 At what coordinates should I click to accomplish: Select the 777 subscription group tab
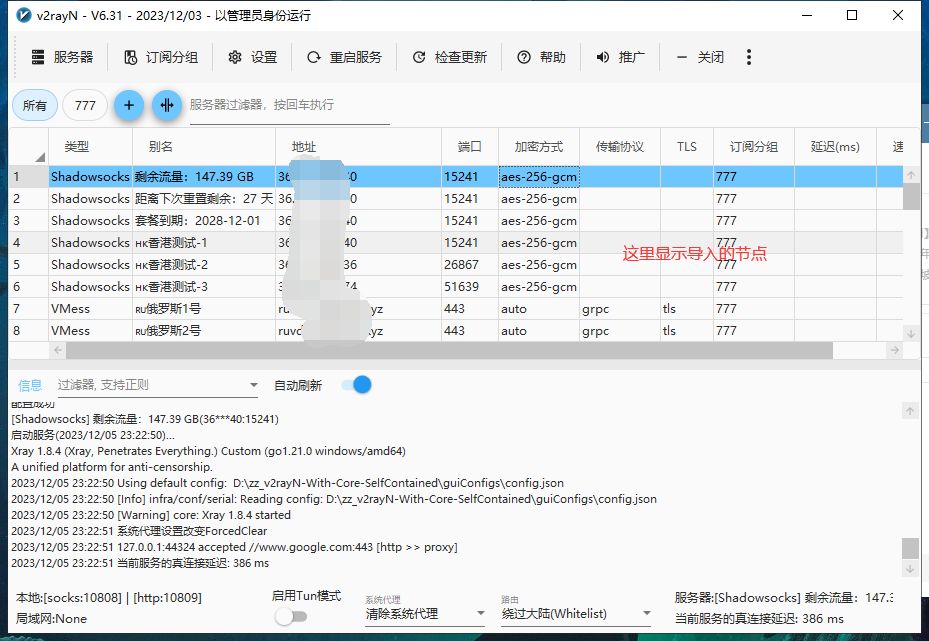click(x=85, y=105)
